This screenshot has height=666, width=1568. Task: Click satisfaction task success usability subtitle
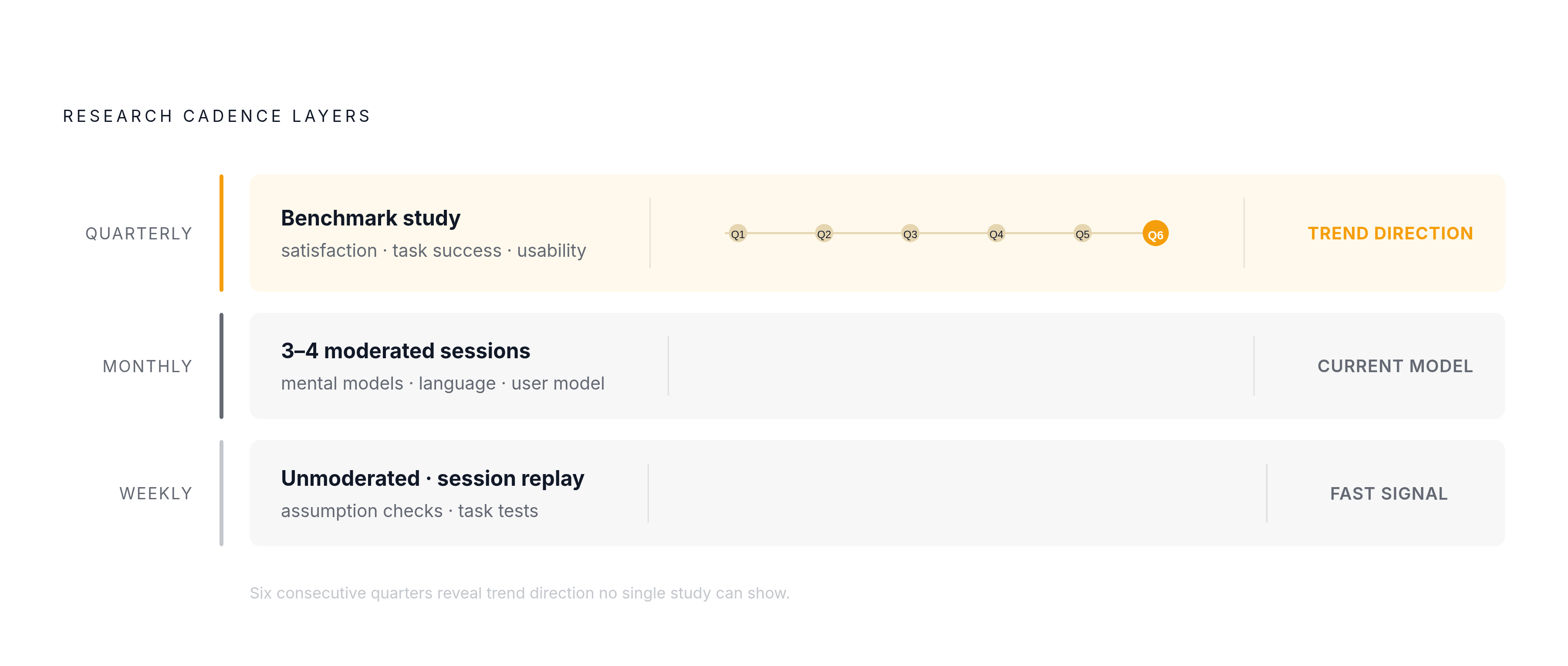coord(433,251)
